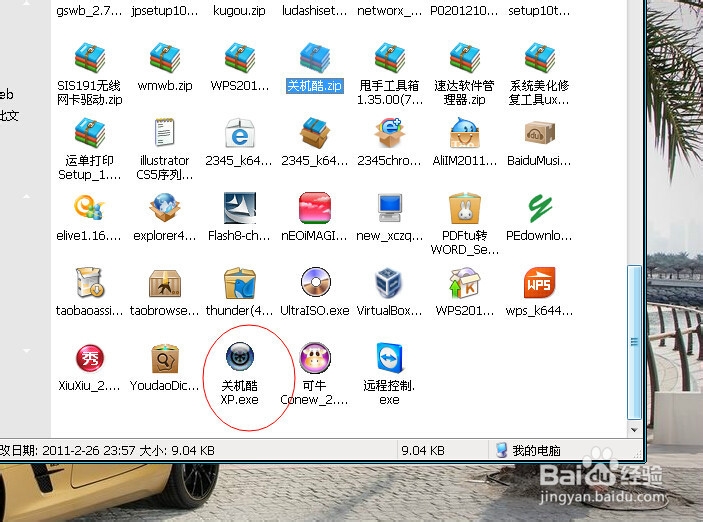The width and height of the screenshot is (703, 522).
Task: Select the 2345chro... installer icon
Action: [390, 133]
